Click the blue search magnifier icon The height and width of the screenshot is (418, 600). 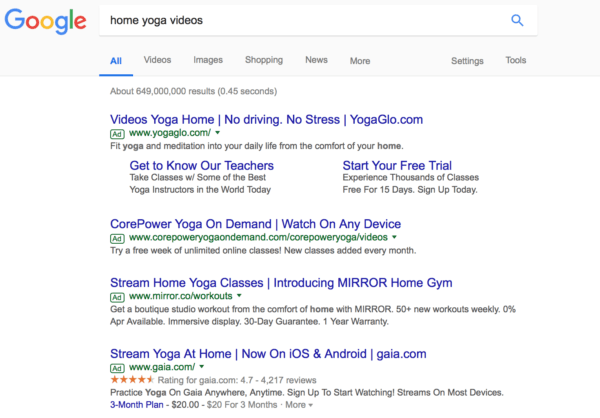coord(517,20)
